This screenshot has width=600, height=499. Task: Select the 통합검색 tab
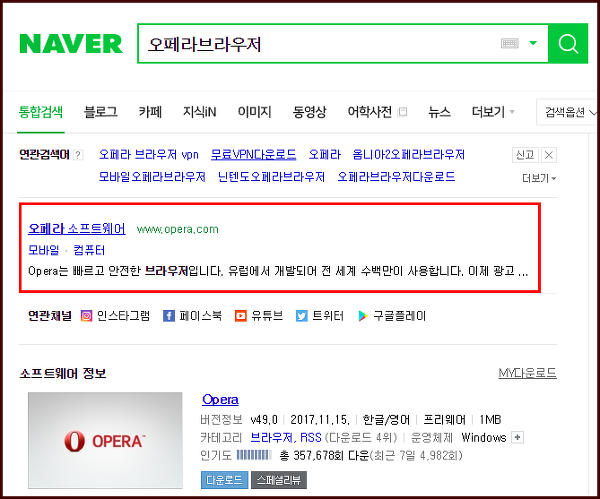(41, 112)
